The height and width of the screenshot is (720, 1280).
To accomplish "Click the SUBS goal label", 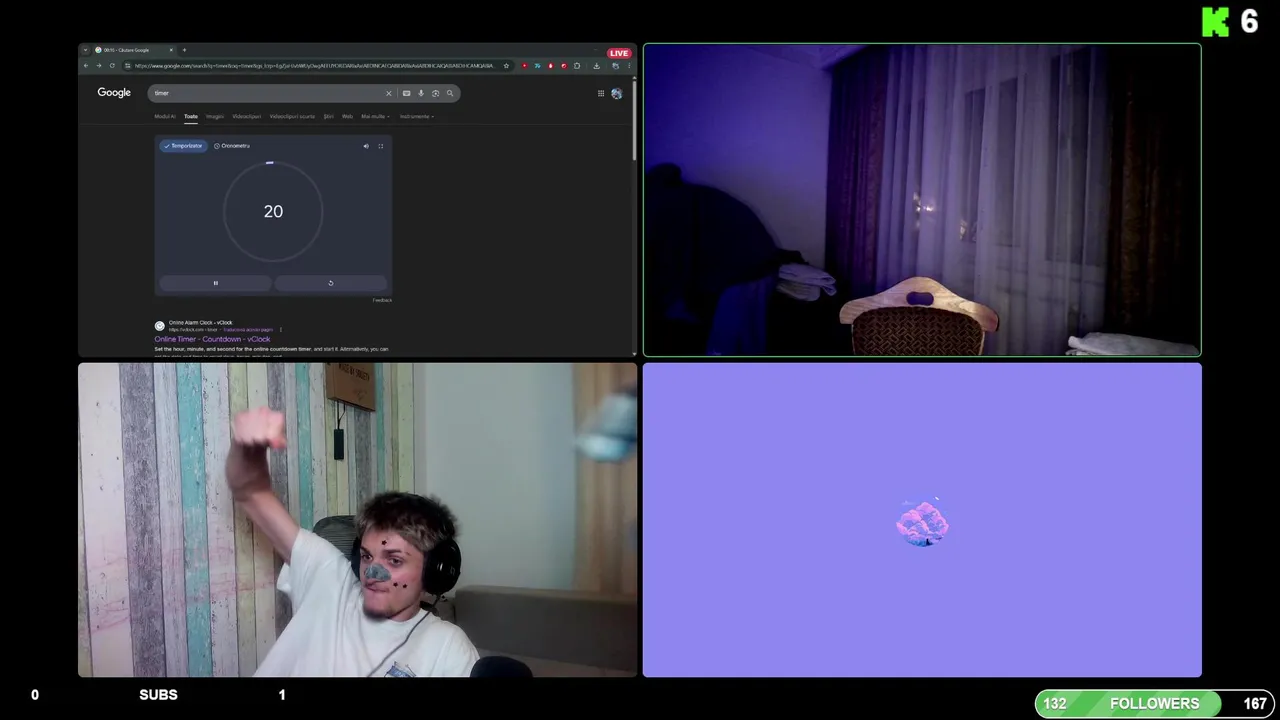I will [x=158, y=695].
